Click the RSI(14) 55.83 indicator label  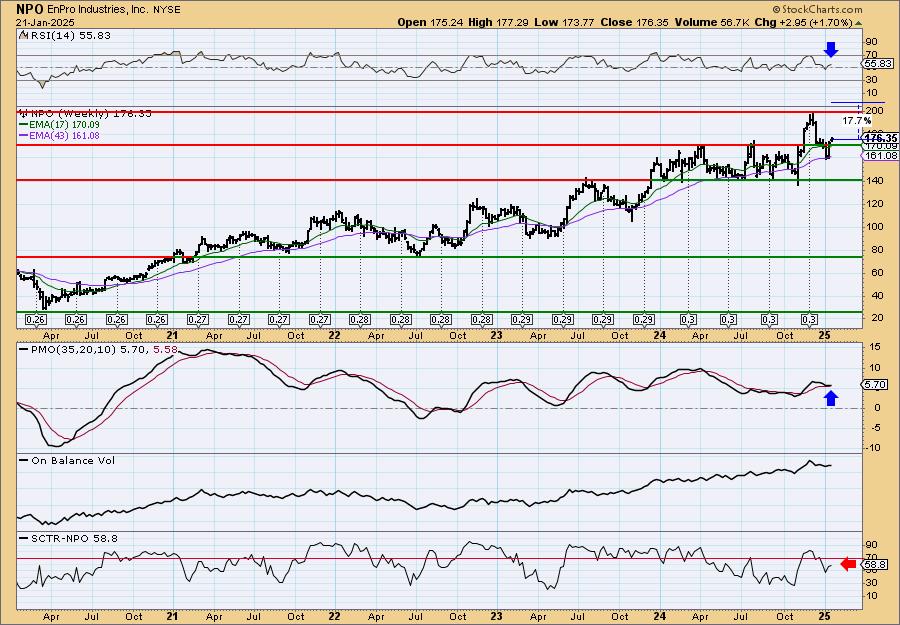click(x=71, y=35)
